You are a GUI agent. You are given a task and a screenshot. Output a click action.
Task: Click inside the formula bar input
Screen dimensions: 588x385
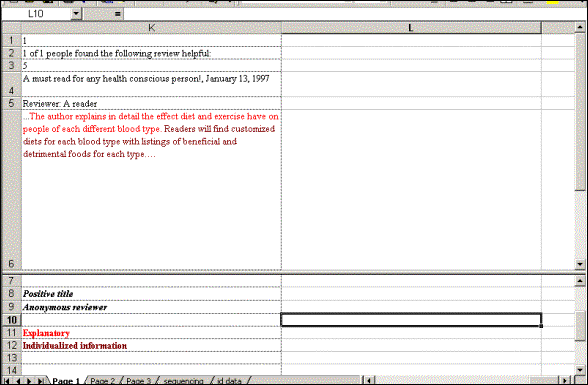click(x=354, y=14)
